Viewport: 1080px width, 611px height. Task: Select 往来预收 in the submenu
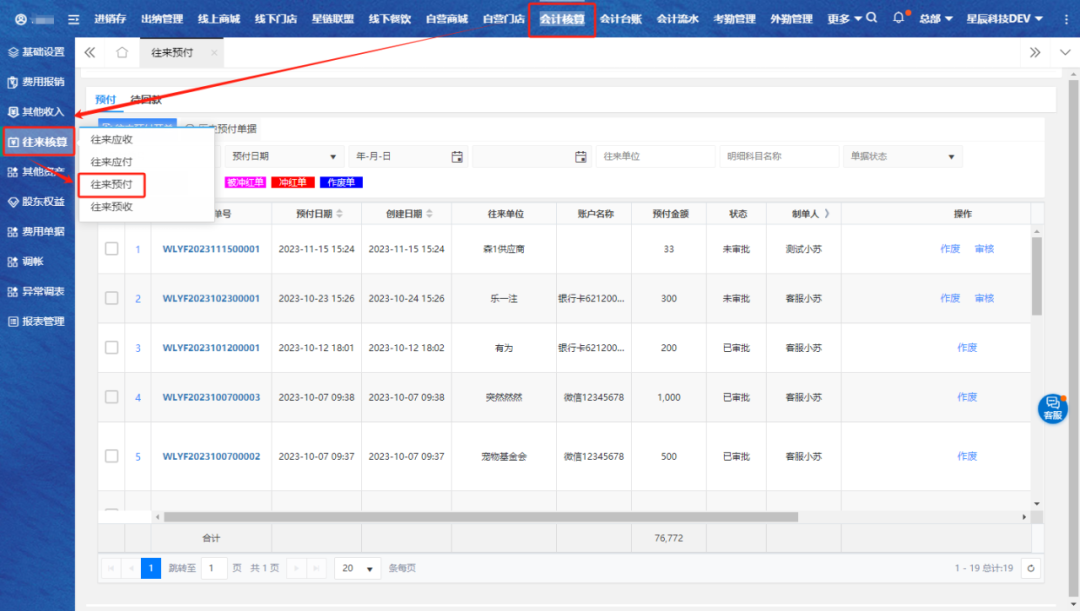pyautogui.click(x=112, y=207)
